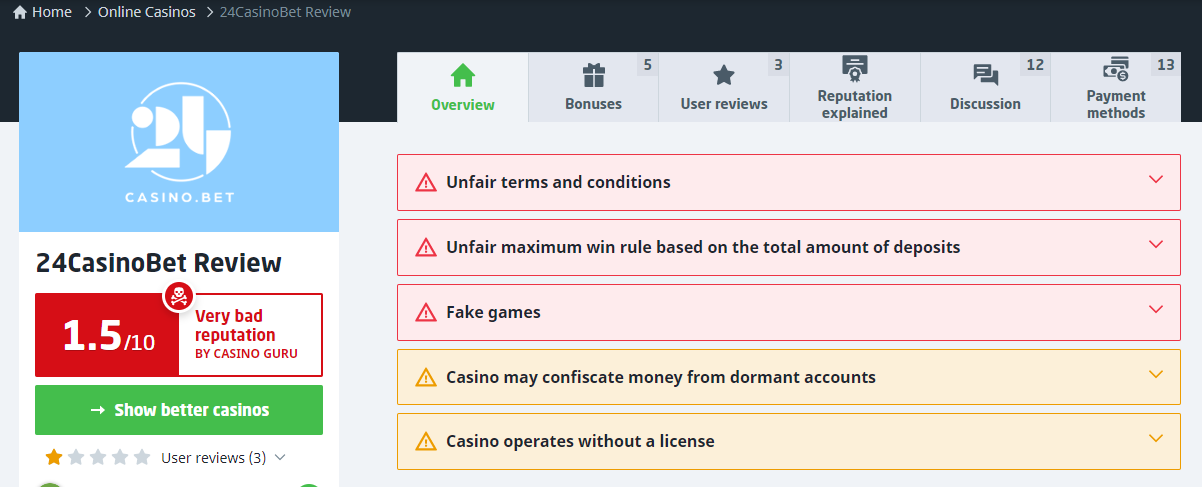Switch to the Overview tab
This screenshot has height=487, width=1202.
[x=462, y=88]
